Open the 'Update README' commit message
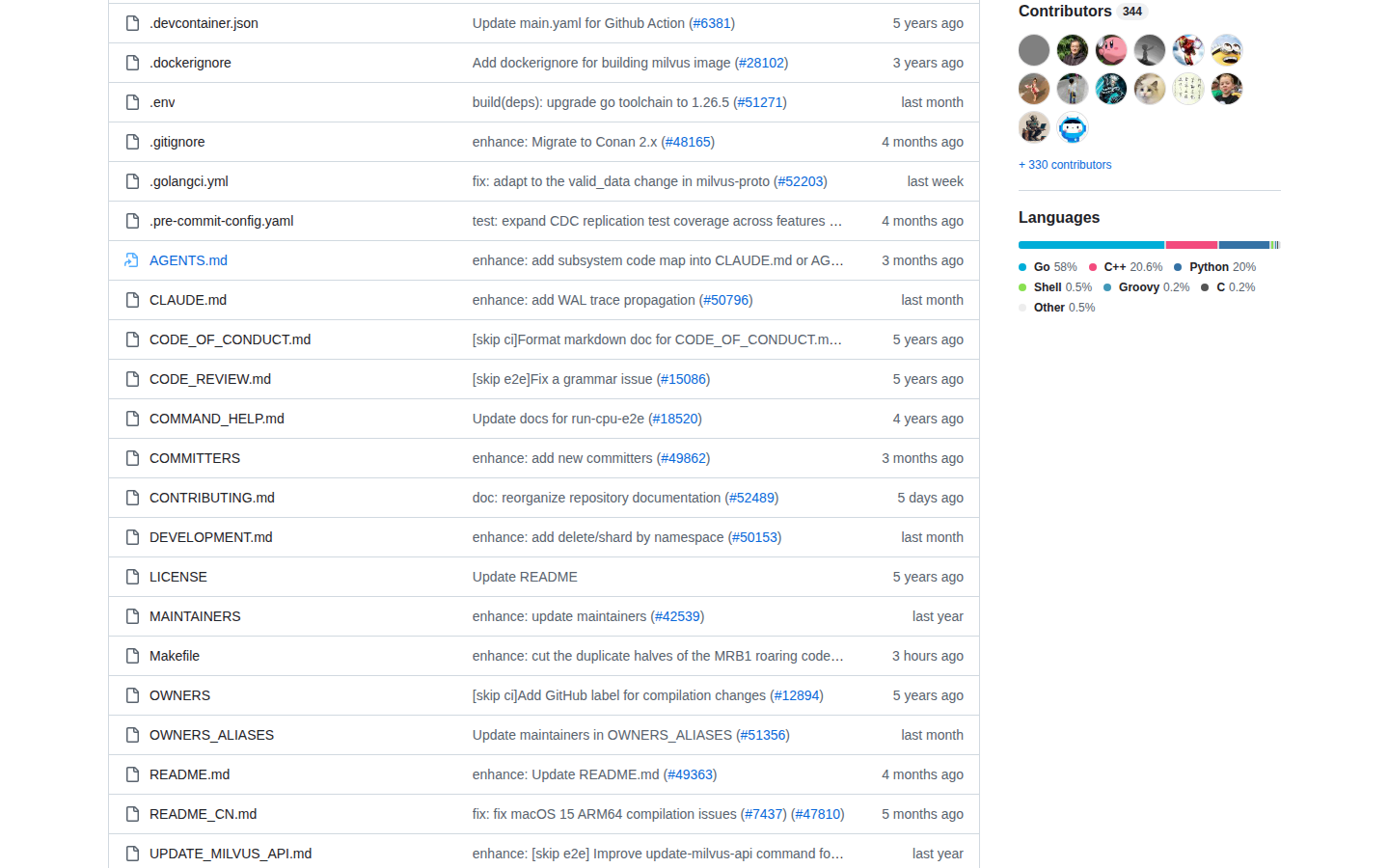 (x=525, y=577)
